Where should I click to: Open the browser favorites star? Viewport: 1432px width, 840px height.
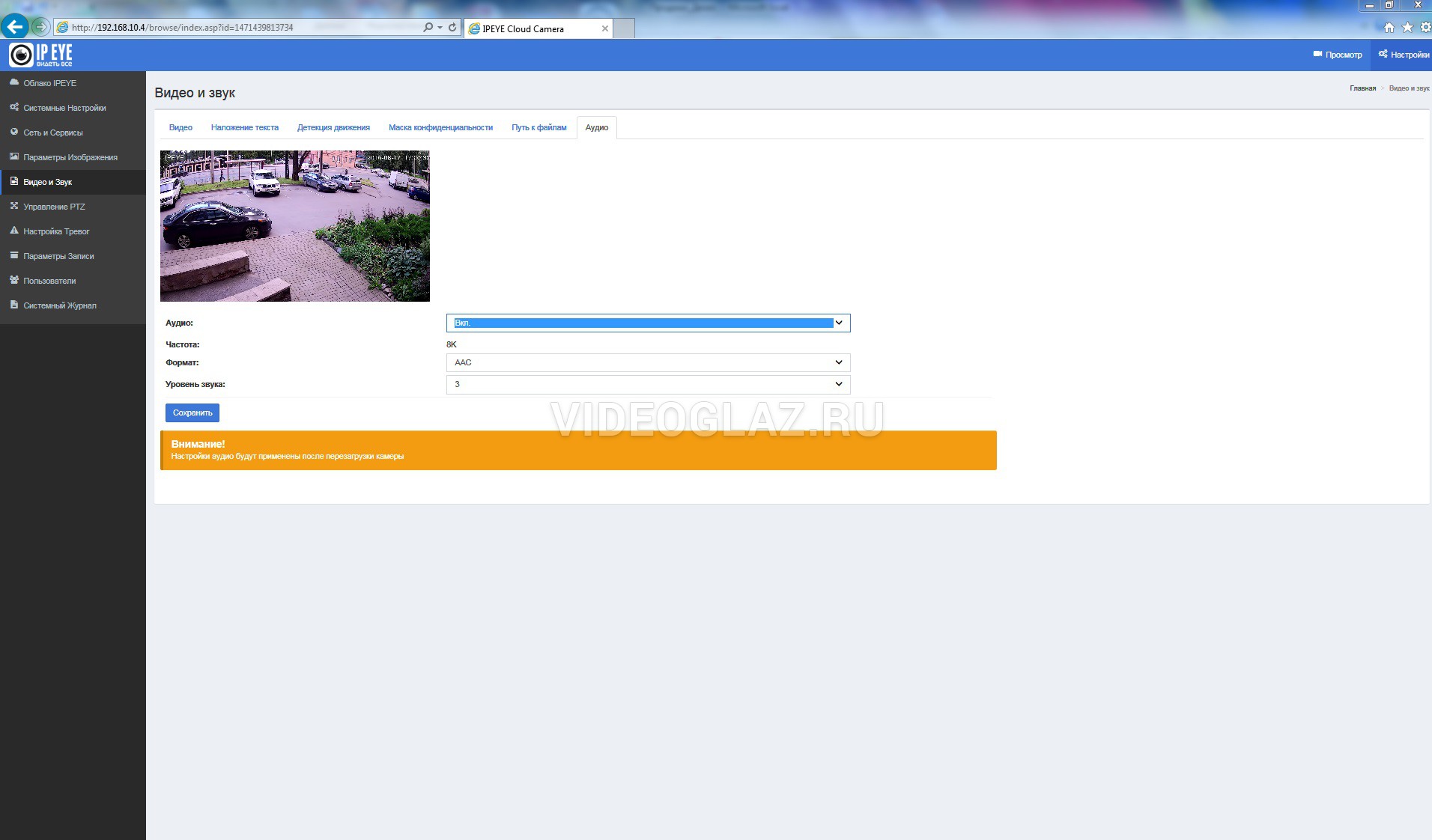click(x=1407, y=28)
